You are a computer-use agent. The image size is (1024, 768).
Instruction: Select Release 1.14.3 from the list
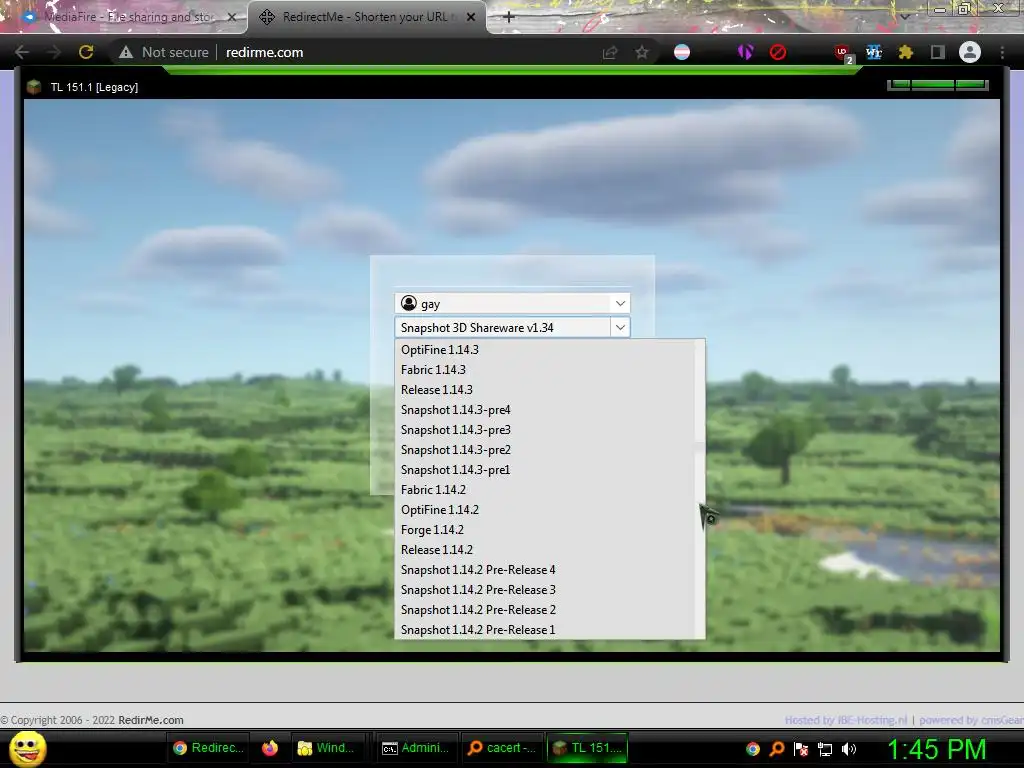[x=545, y=390]
